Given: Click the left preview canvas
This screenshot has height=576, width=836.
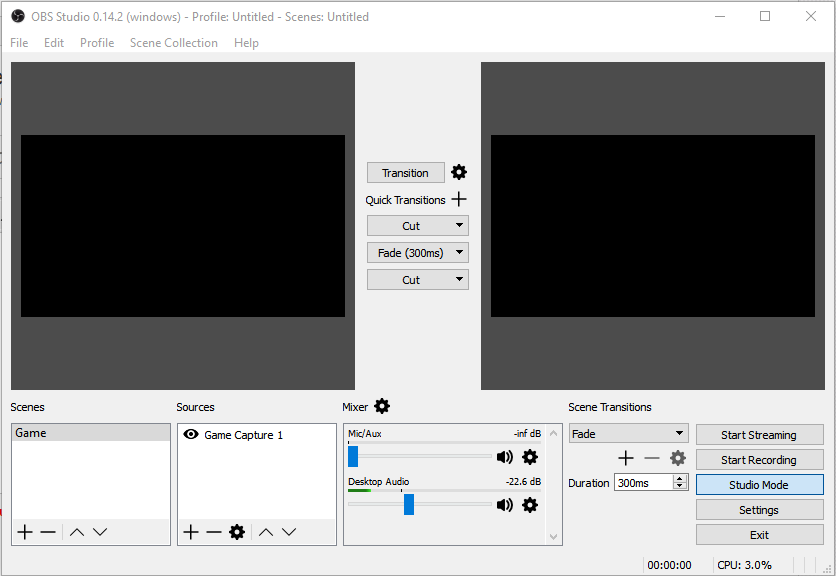Looking at the screenshot, I should coord(183,226).
